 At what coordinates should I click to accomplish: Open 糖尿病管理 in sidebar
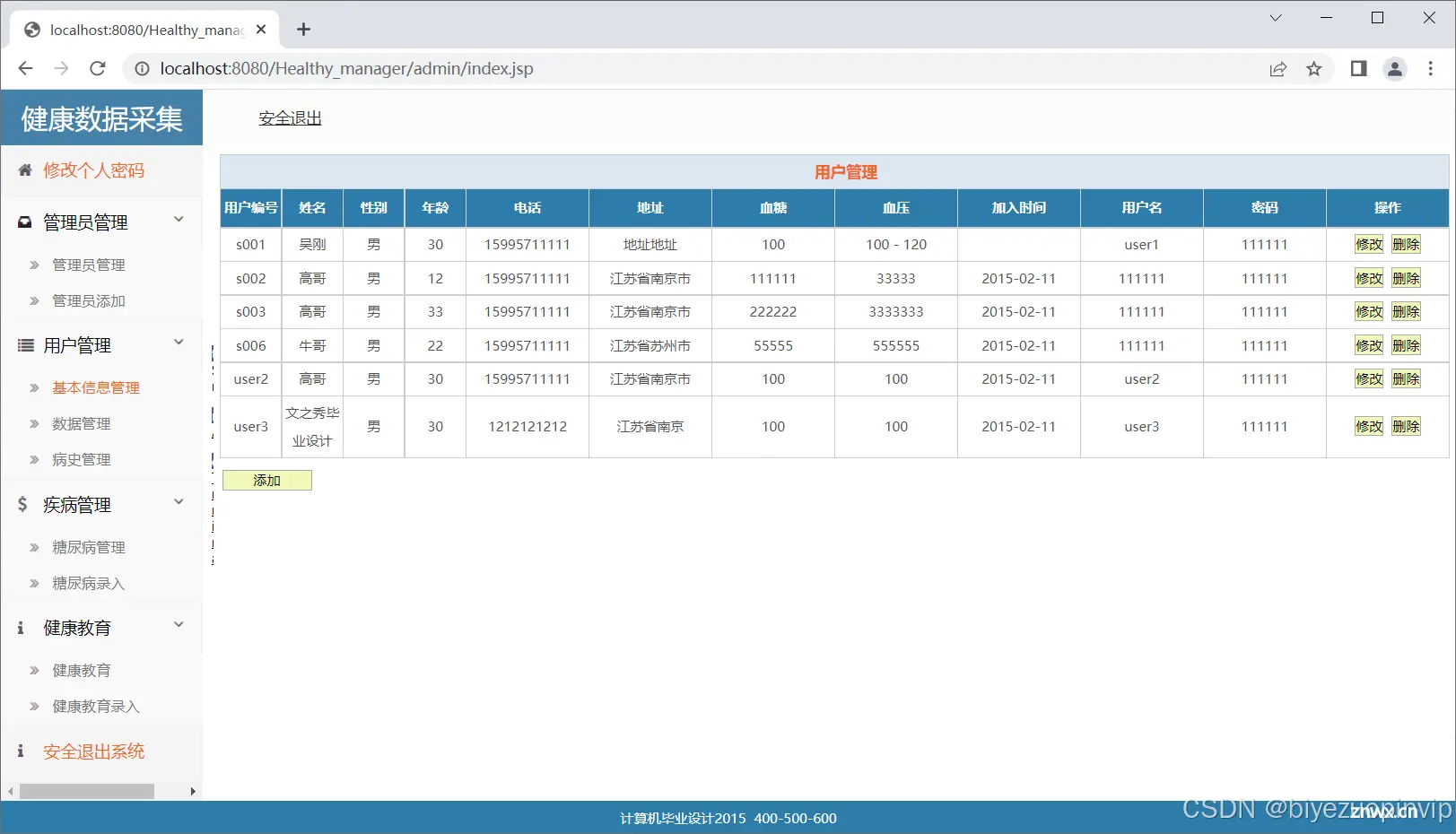point(89,548)
